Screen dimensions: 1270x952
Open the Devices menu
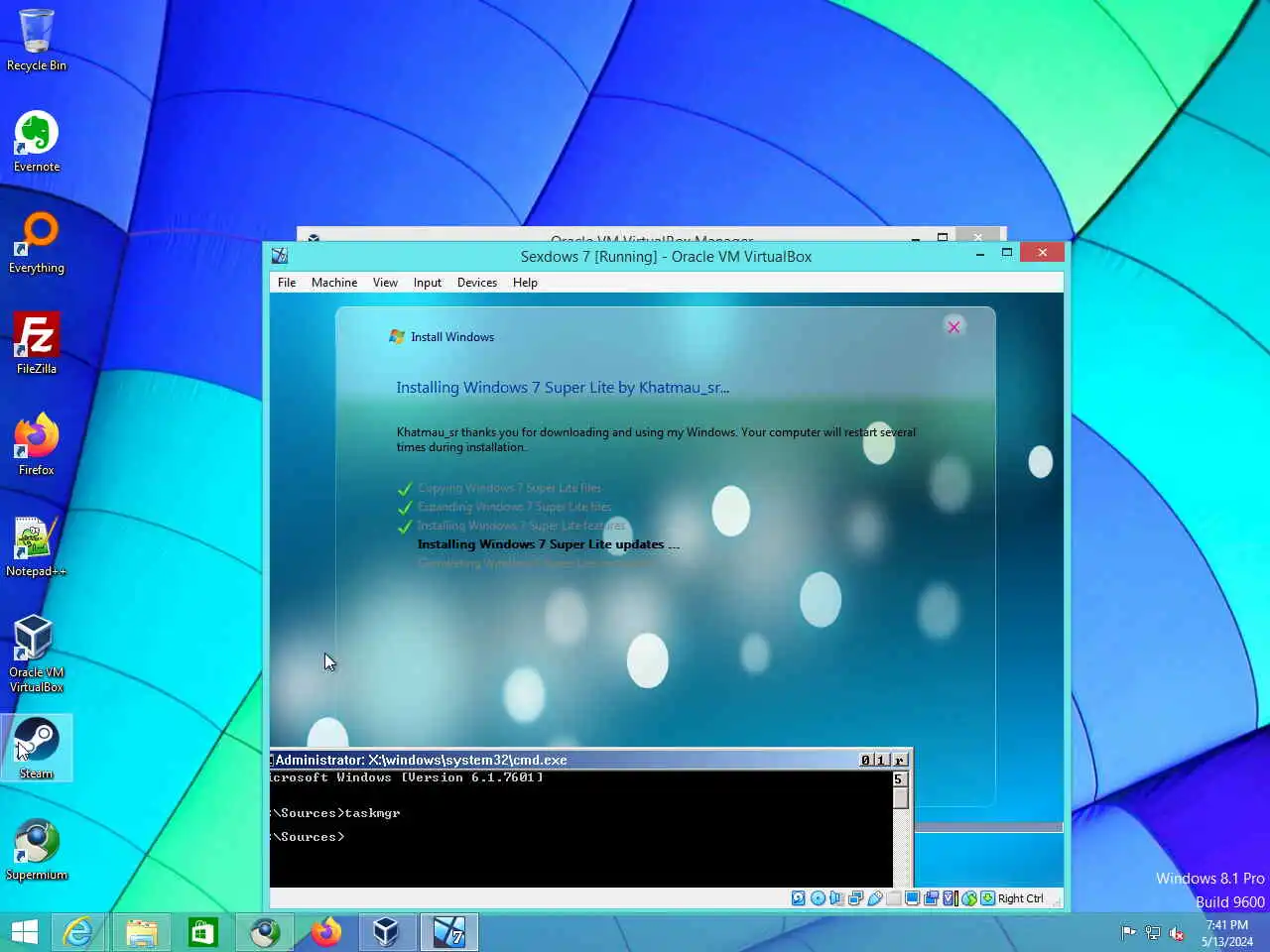point(477,283)
